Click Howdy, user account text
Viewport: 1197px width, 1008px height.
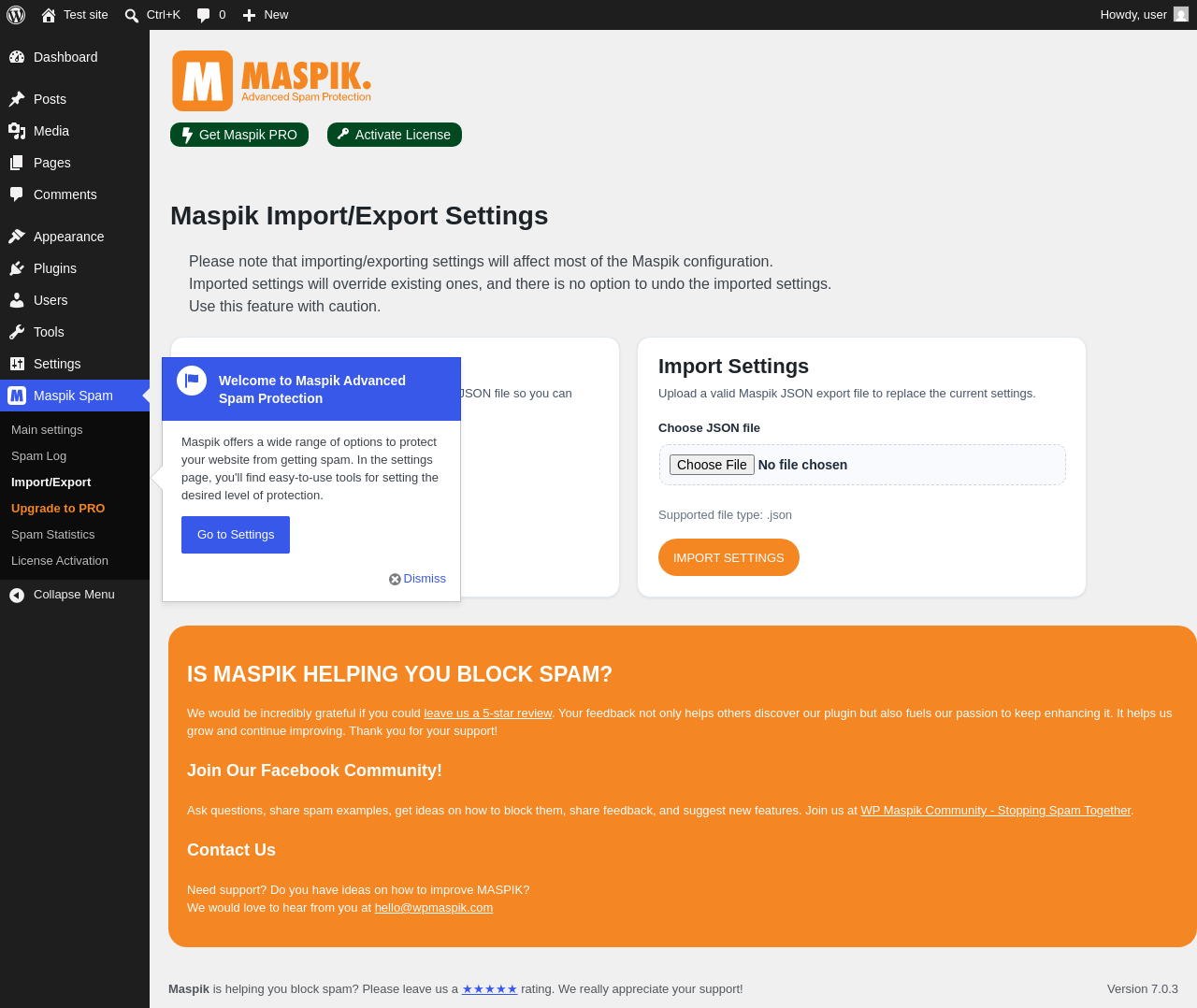pyautogui.click(x=1133, y=15)
